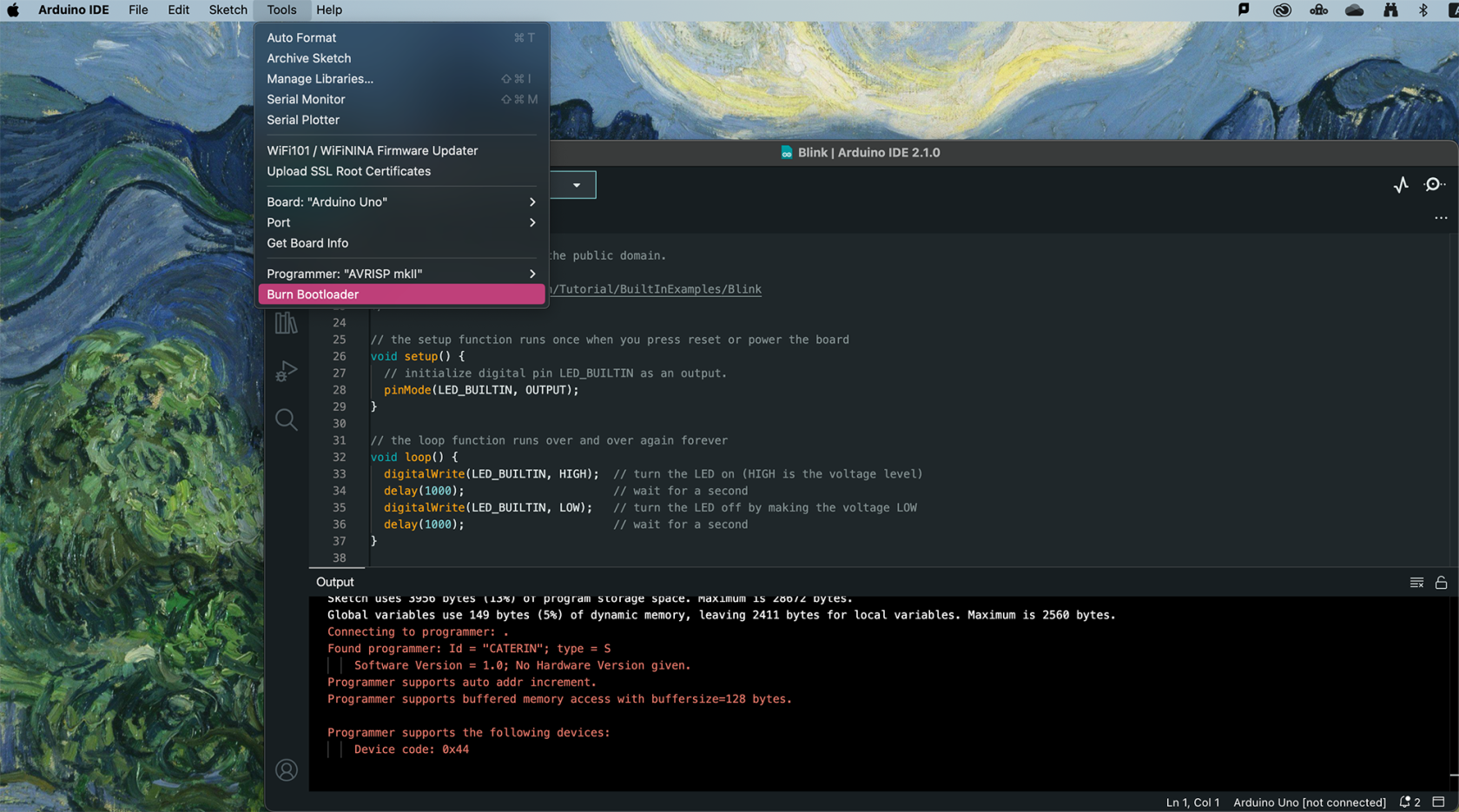Click digitalWrite(LED_BUILTIN, HIGH); code line

click(492, 474)
